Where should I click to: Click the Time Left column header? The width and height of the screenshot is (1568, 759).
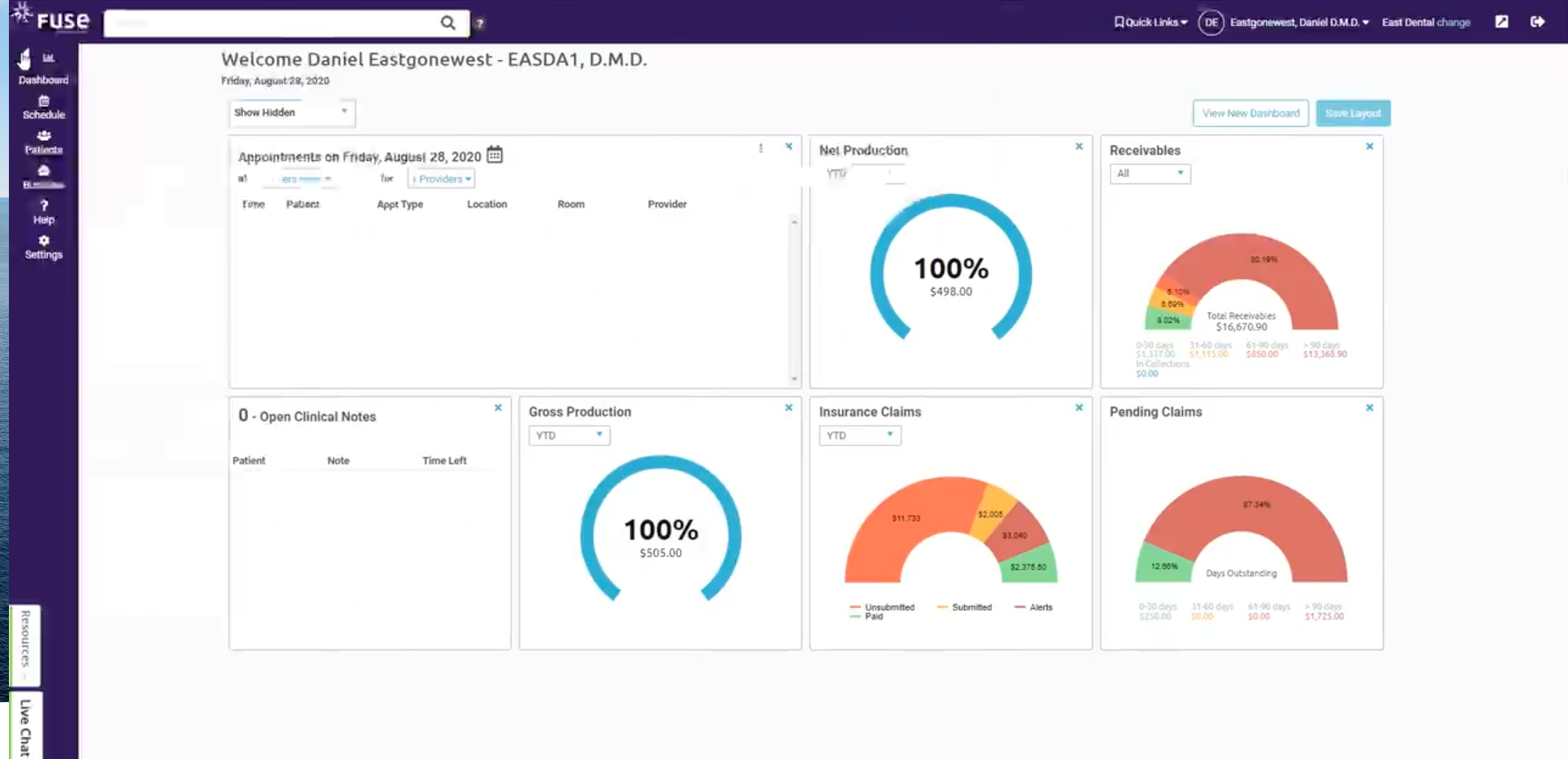[444, 460]
